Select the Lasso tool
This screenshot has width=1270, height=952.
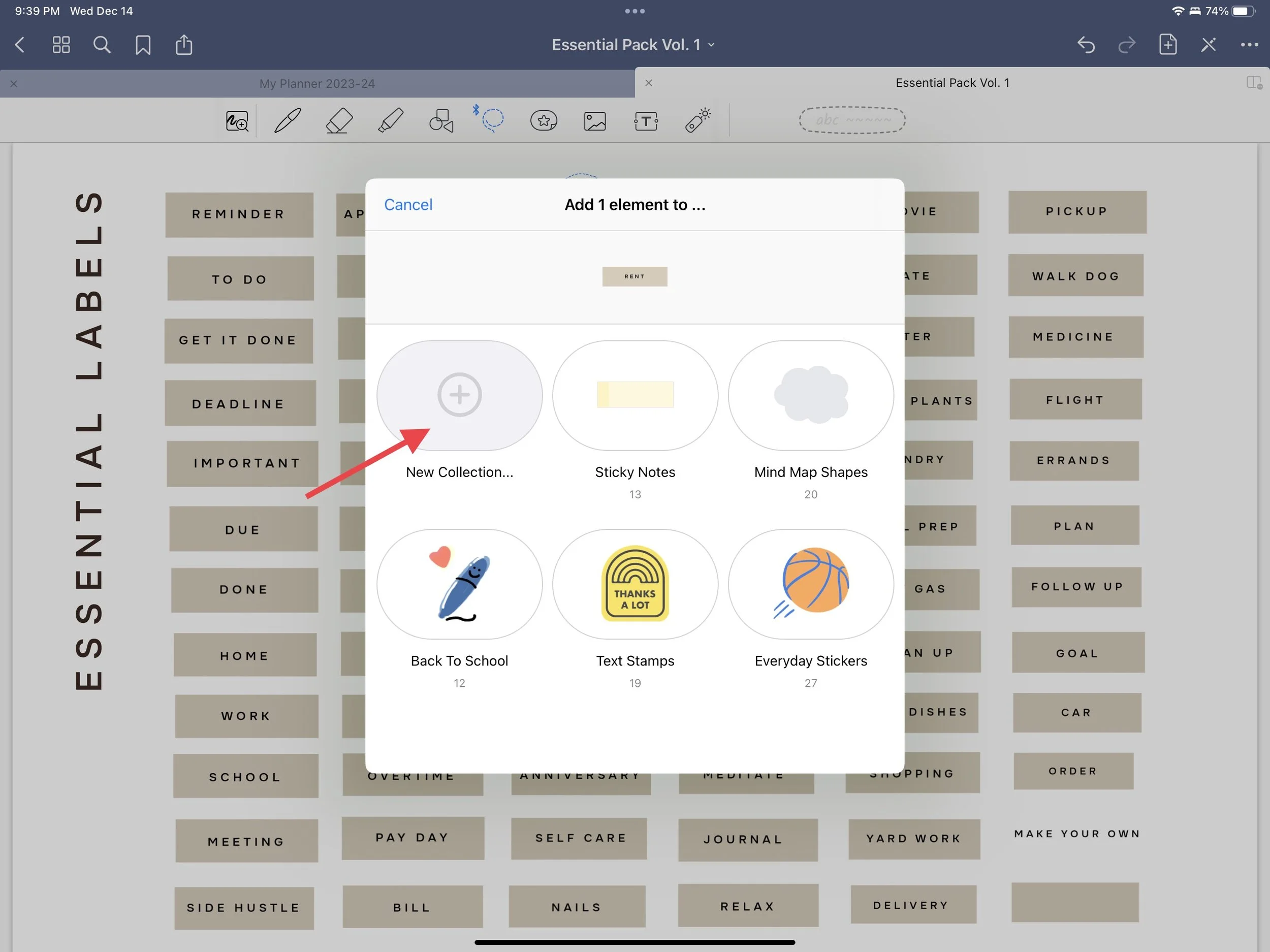492,120
